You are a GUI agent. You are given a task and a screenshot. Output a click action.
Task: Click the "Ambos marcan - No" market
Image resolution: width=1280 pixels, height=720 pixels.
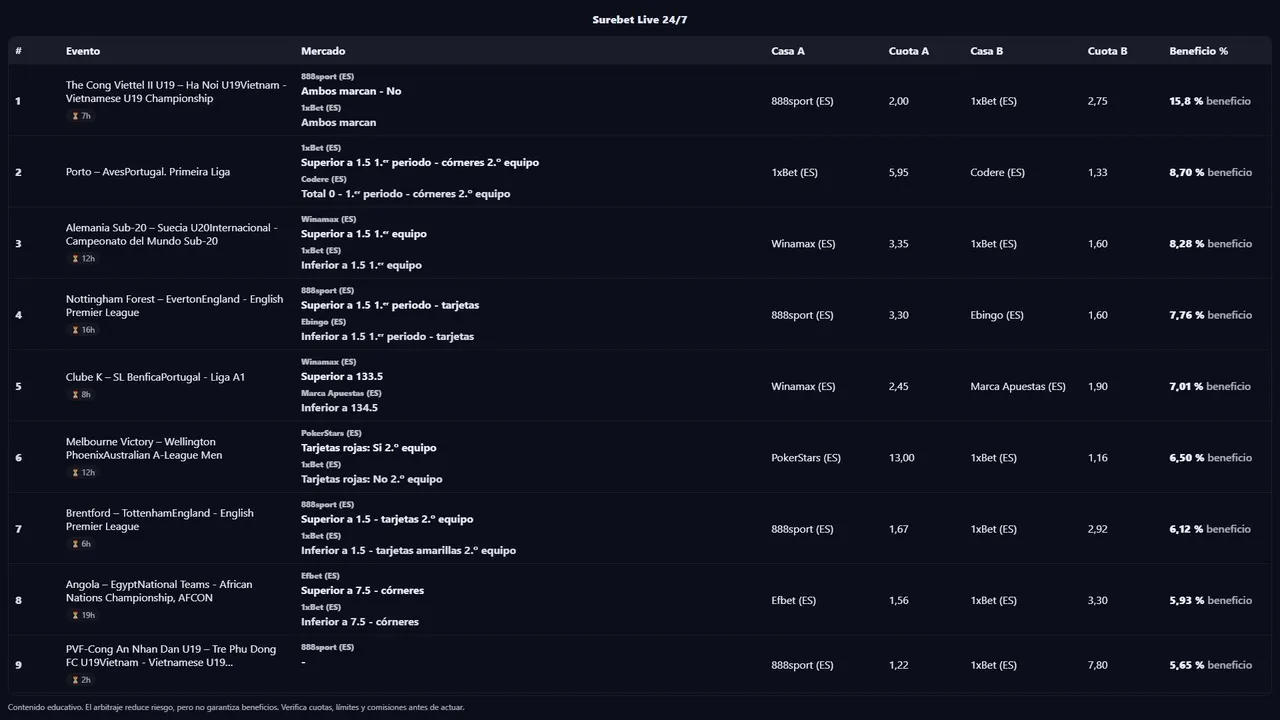pos(351,91)
